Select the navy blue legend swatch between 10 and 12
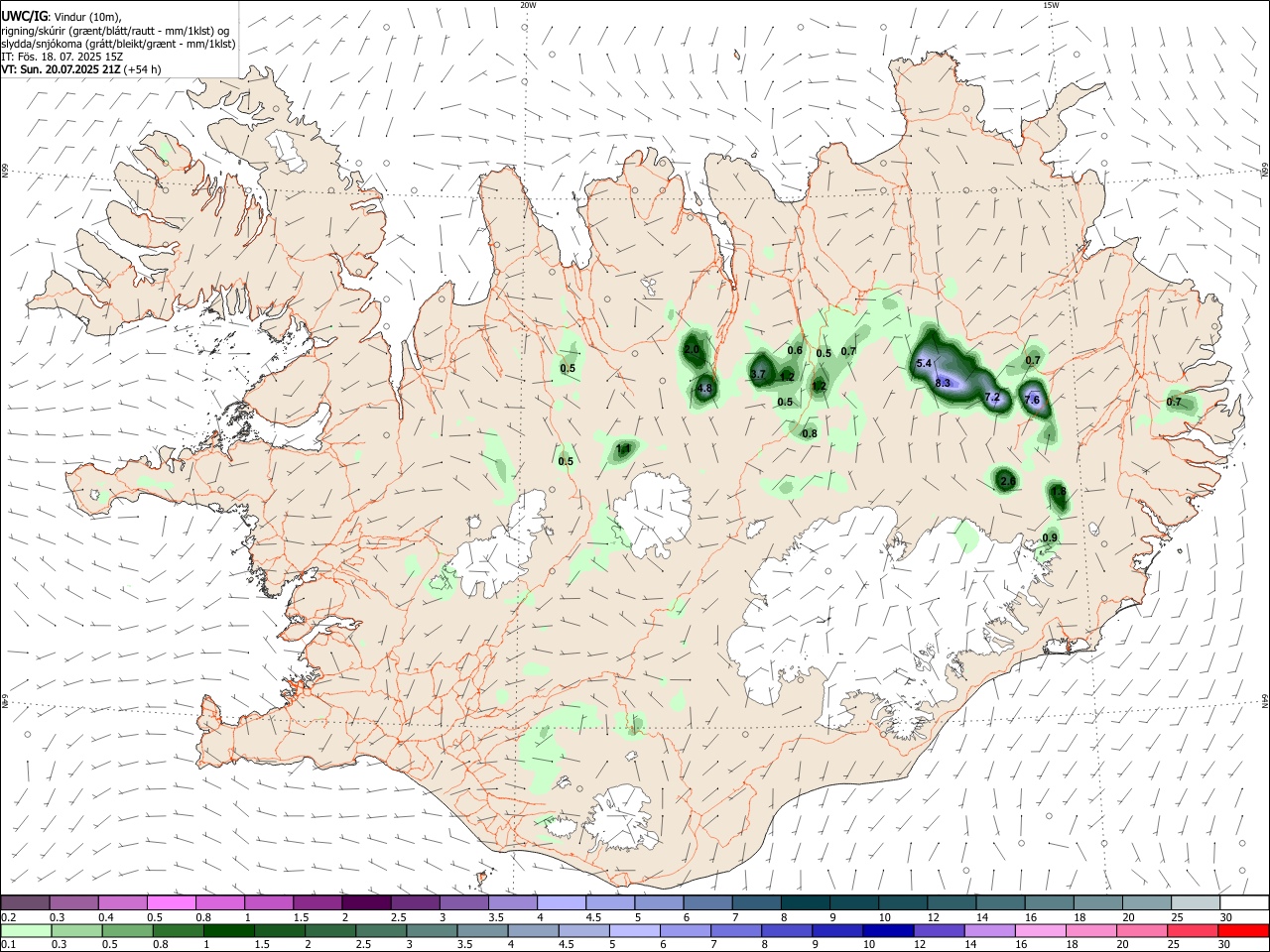Screen dimensions: 1270x952 (x=887, y=930)
